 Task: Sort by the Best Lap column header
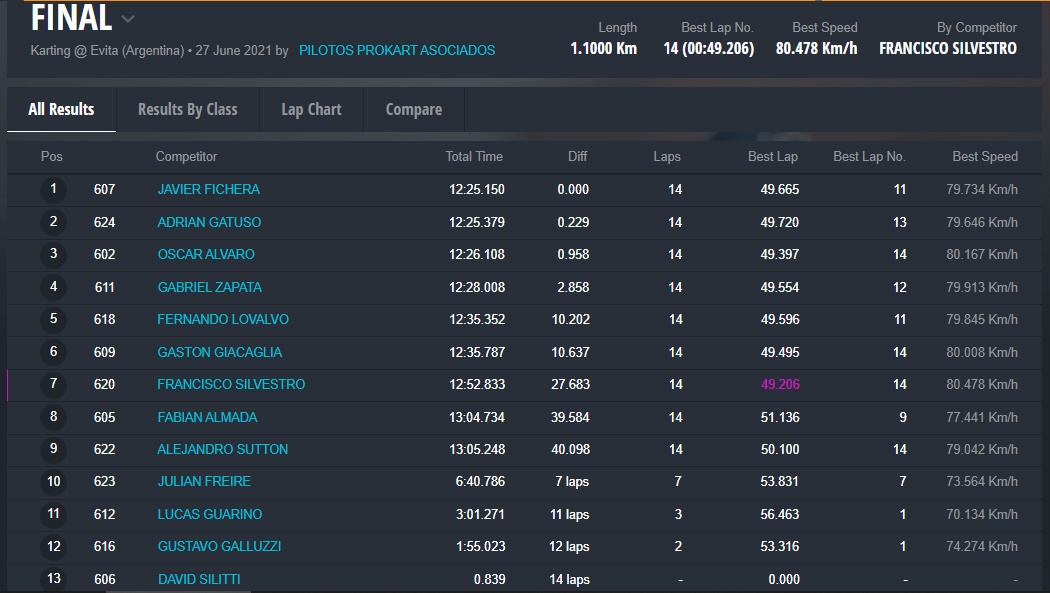coord(772,156)
